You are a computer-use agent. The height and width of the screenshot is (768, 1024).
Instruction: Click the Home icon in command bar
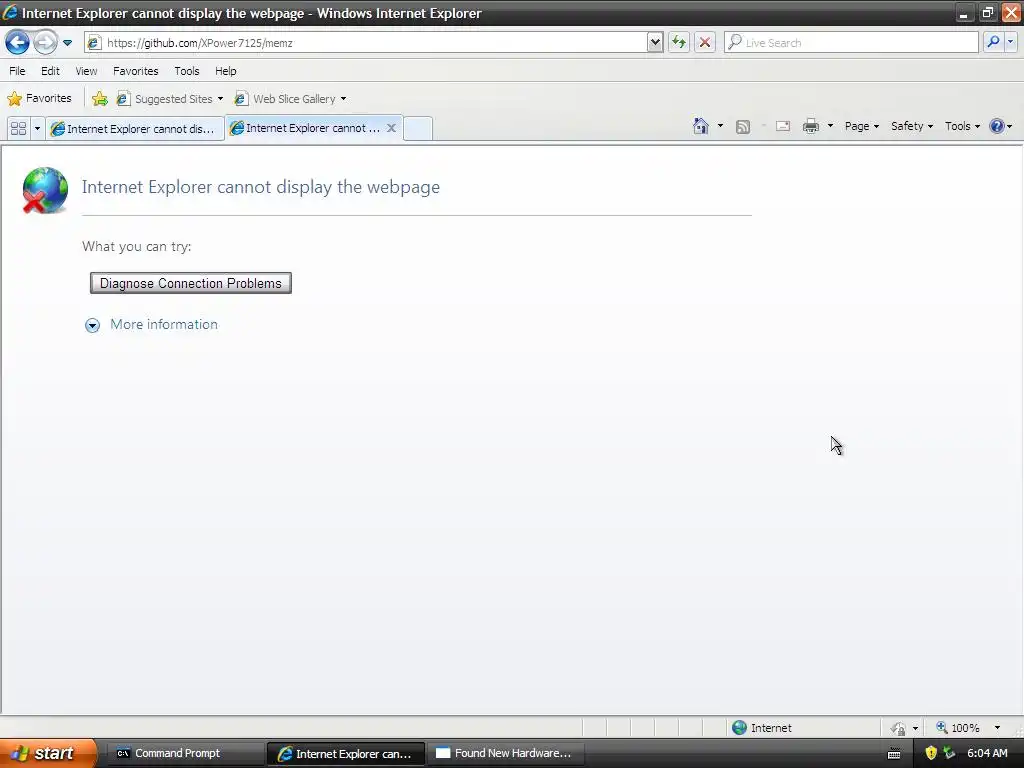(701, 126)
